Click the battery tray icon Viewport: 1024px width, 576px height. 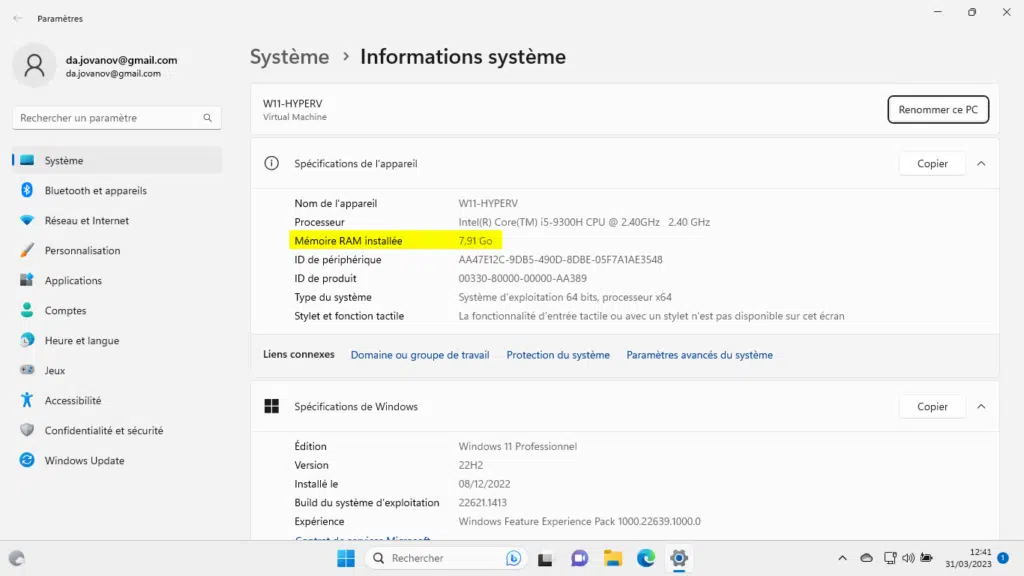[927, 558]
